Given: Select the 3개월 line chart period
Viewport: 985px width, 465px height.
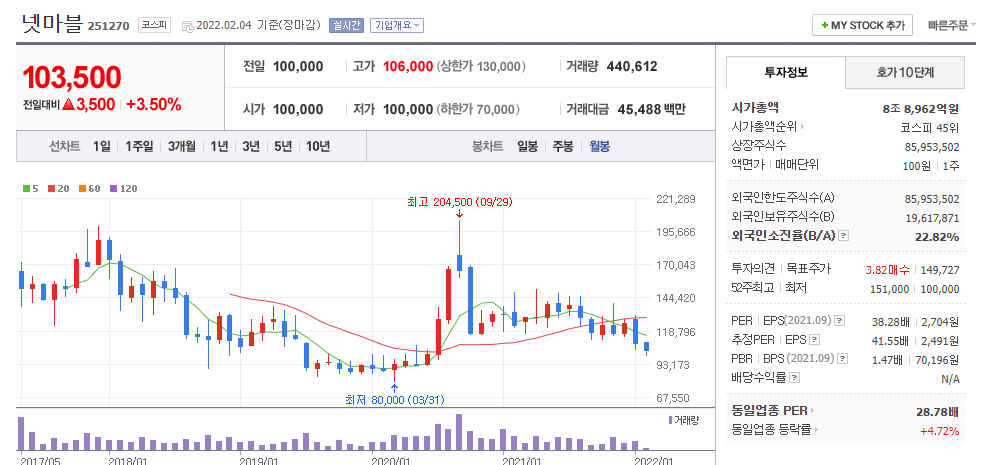Looking at the screenshot, I should click(x=182, y=146).
